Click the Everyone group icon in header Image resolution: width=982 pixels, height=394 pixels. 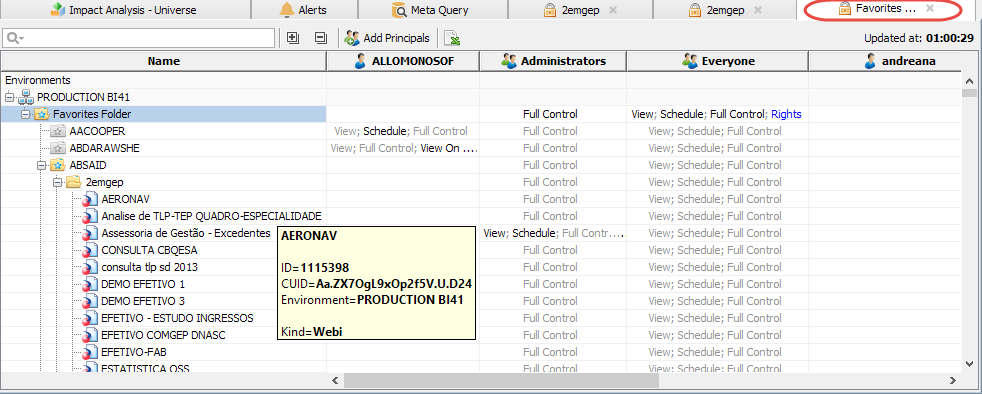point(690,61)
